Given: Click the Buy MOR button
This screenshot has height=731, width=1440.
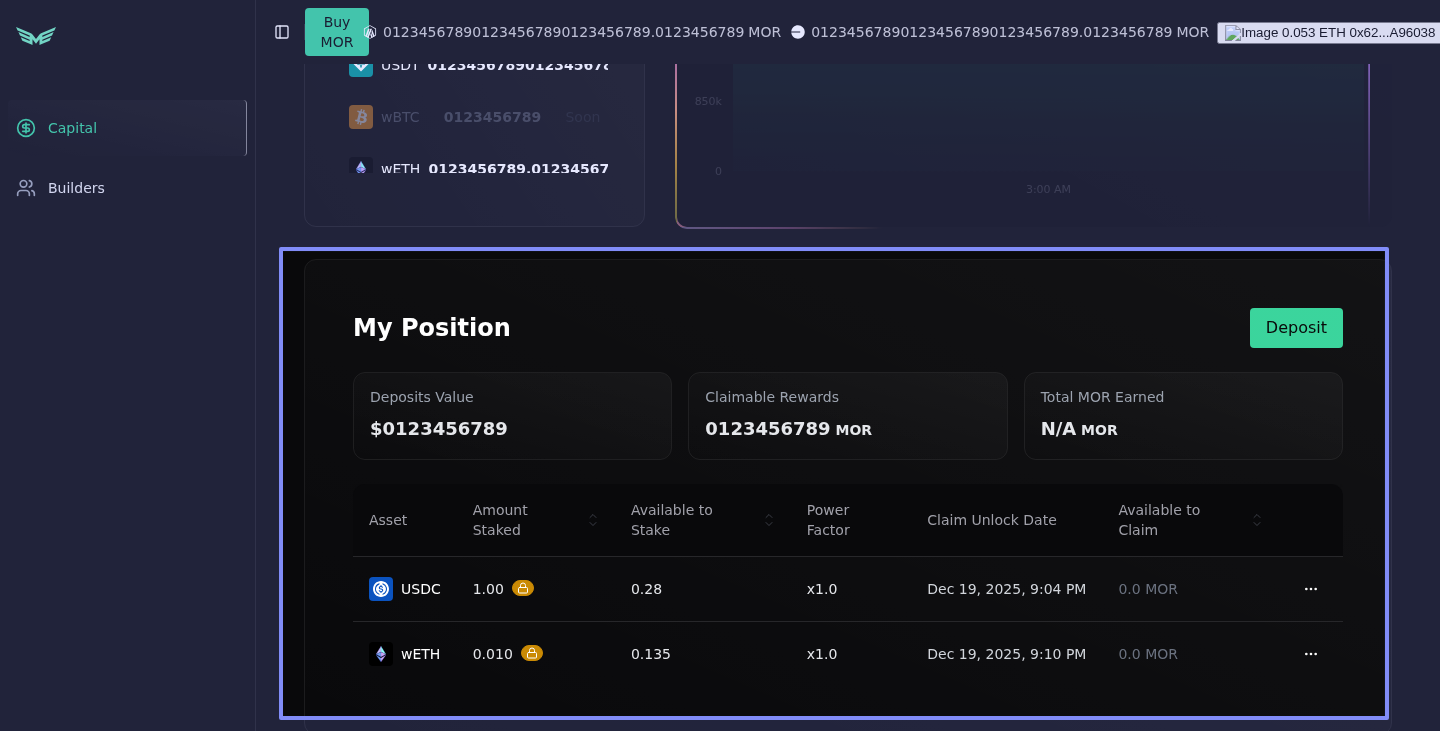Looking at the screenshot, I should [x=337, y=32].
